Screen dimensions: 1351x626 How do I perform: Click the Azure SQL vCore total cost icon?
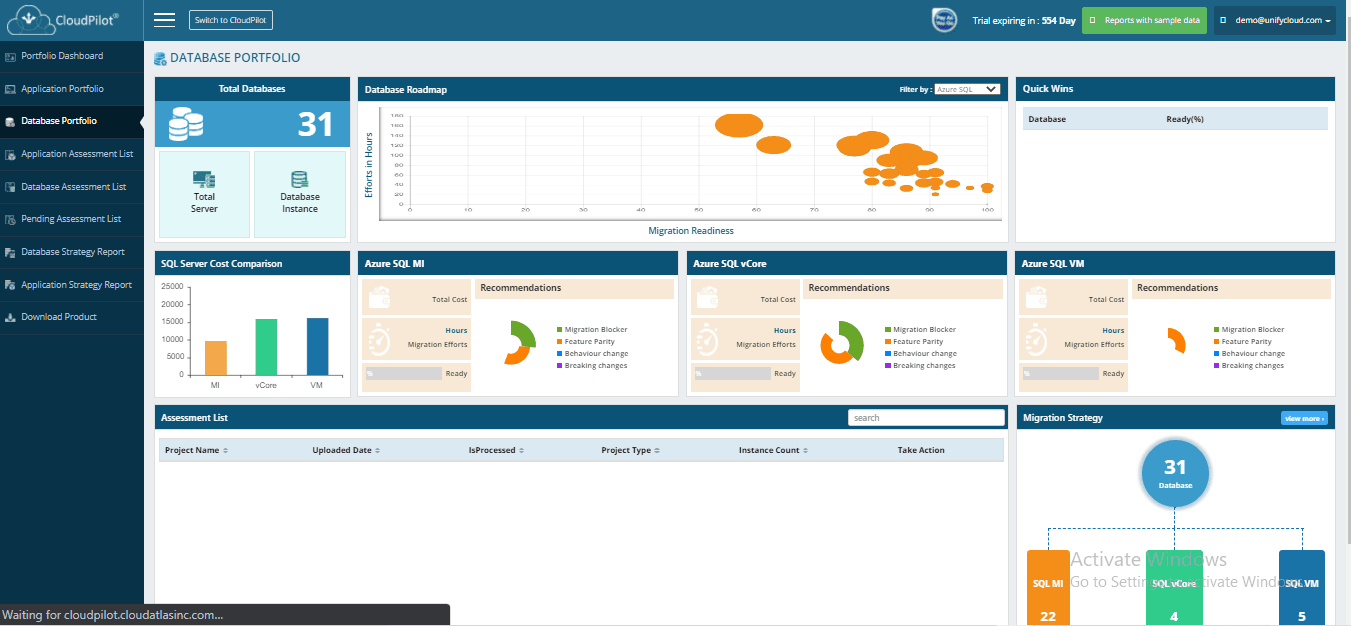[708, 298]
